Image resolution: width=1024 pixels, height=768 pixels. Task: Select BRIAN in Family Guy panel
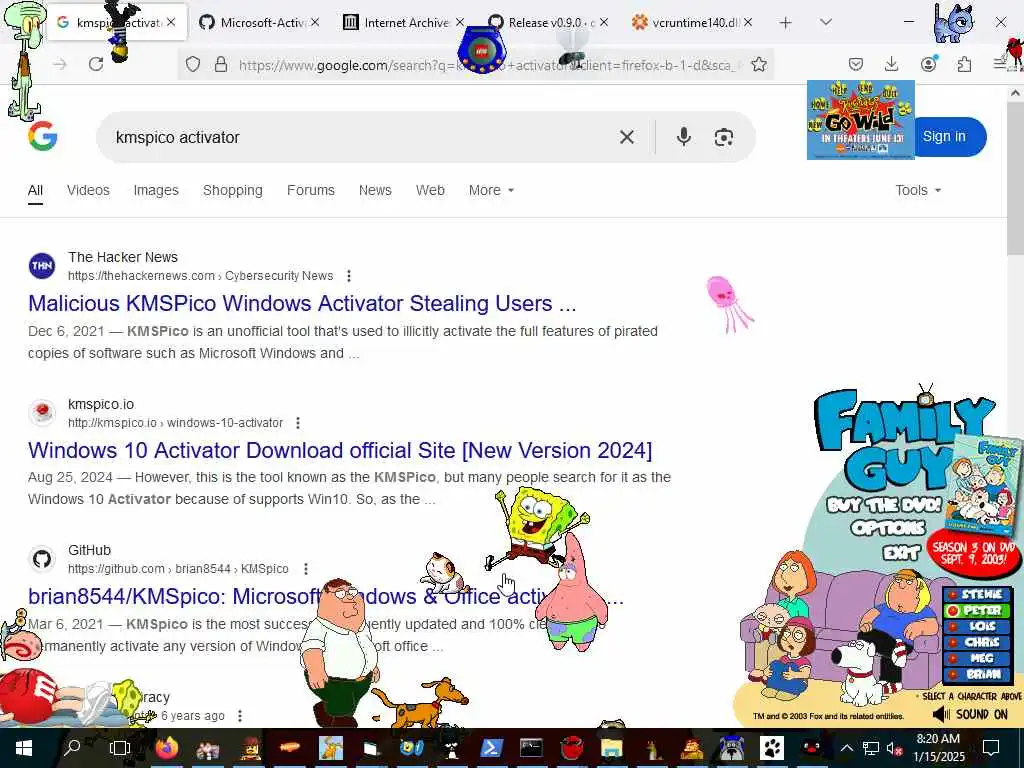pos(978,674)
